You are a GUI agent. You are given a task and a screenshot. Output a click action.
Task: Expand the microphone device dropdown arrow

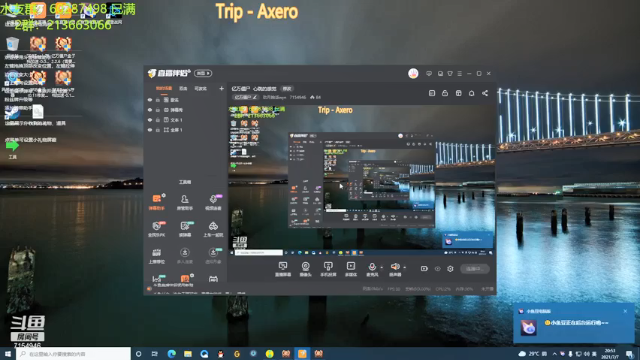click(382, 268)
